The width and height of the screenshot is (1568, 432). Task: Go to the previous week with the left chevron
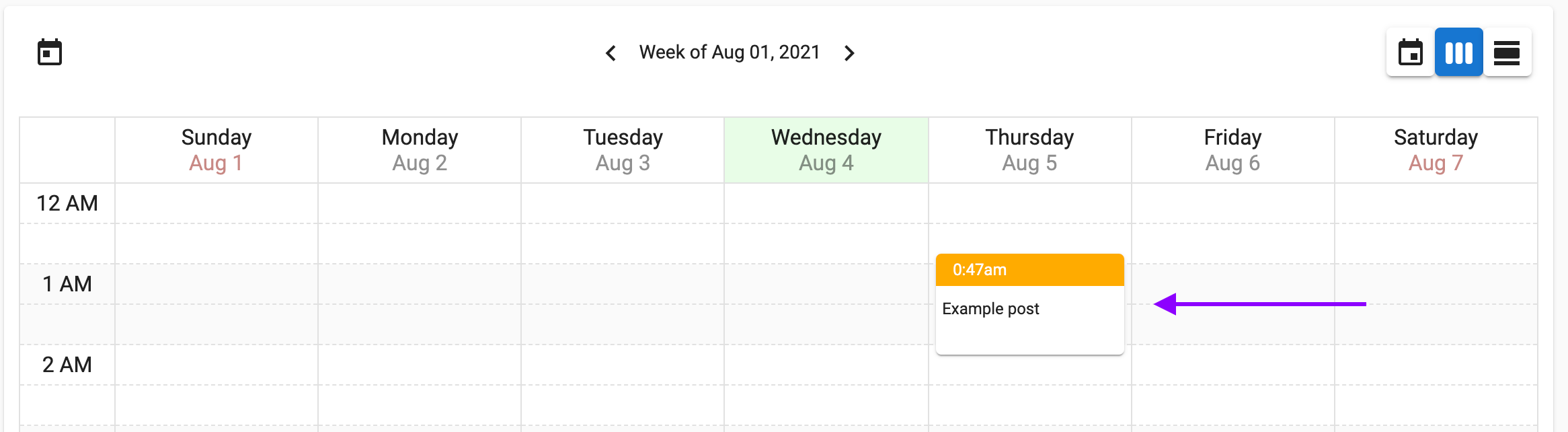pos(611,52)
